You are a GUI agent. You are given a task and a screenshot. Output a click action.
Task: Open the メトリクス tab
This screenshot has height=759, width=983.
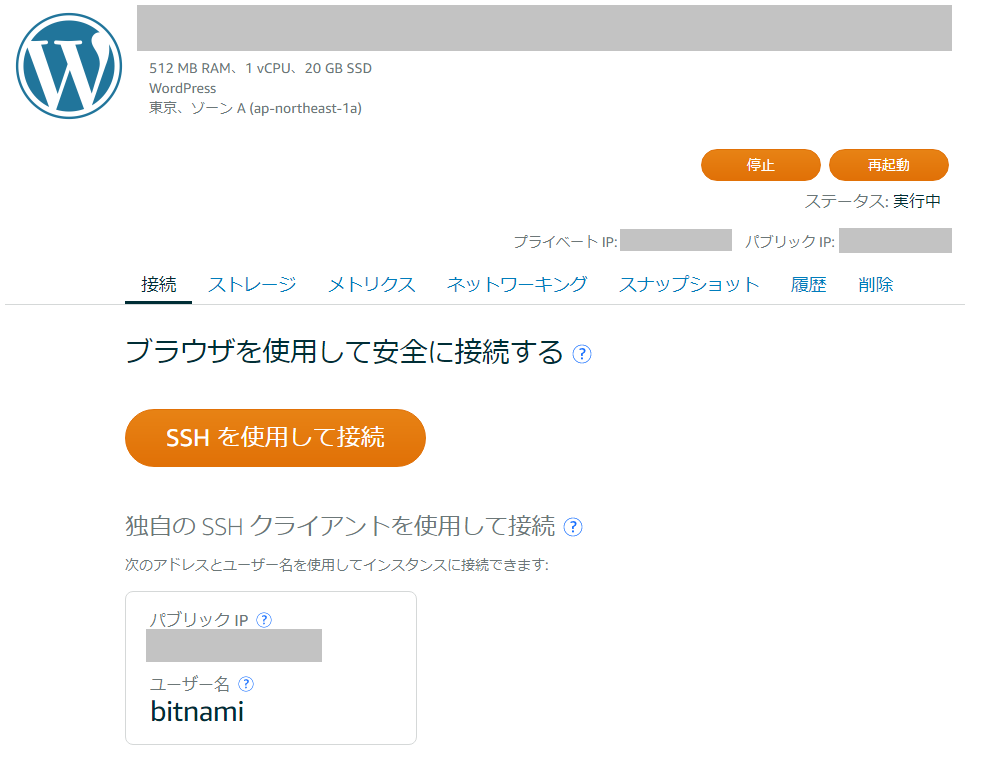coord(372,285)
